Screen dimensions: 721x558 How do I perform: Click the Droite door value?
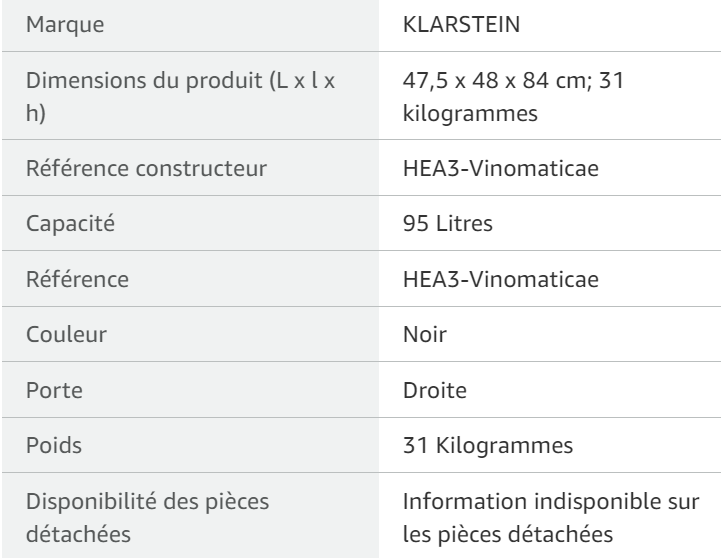tap(435, 390)
